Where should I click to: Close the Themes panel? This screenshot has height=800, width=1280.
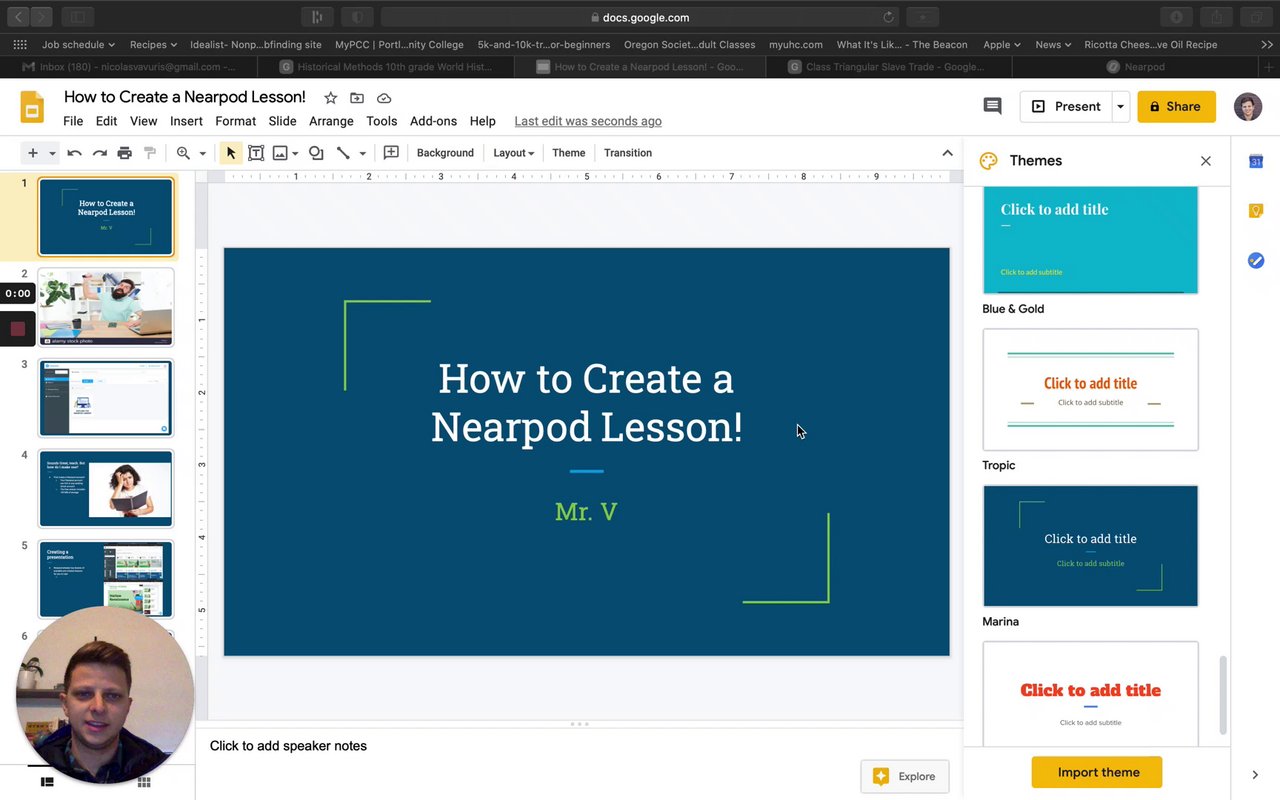click(x=1205, y=161)
